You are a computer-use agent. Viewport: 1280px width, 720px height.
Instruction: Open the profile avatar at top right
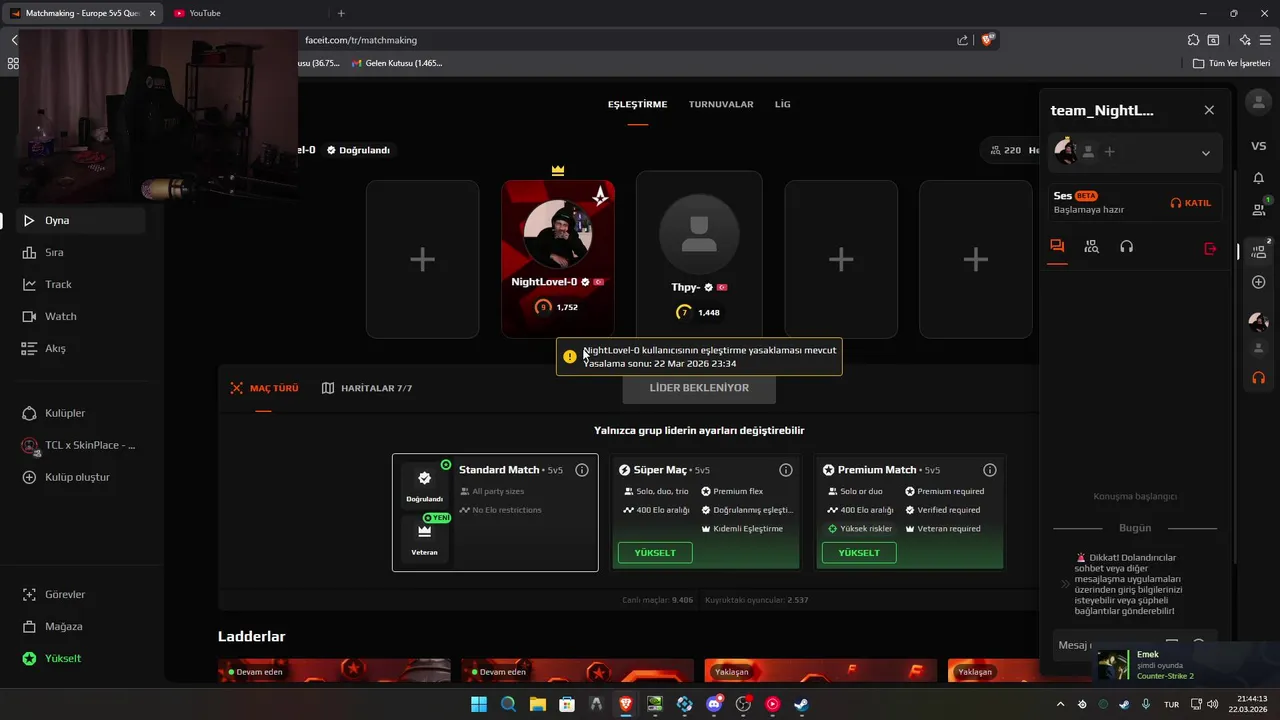pos(1259,102)
